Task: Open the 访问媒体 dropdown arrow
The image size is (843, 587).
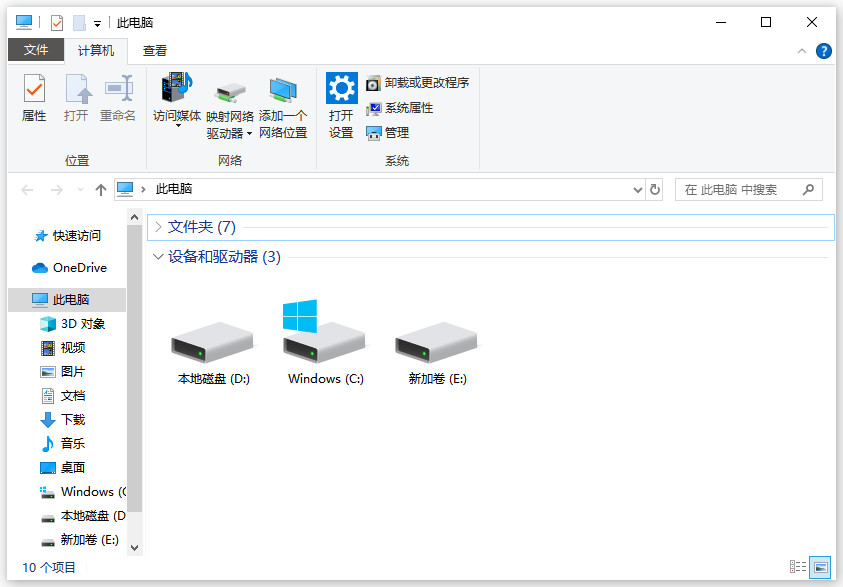Action: pyautogui.click(x=178, y=126)
